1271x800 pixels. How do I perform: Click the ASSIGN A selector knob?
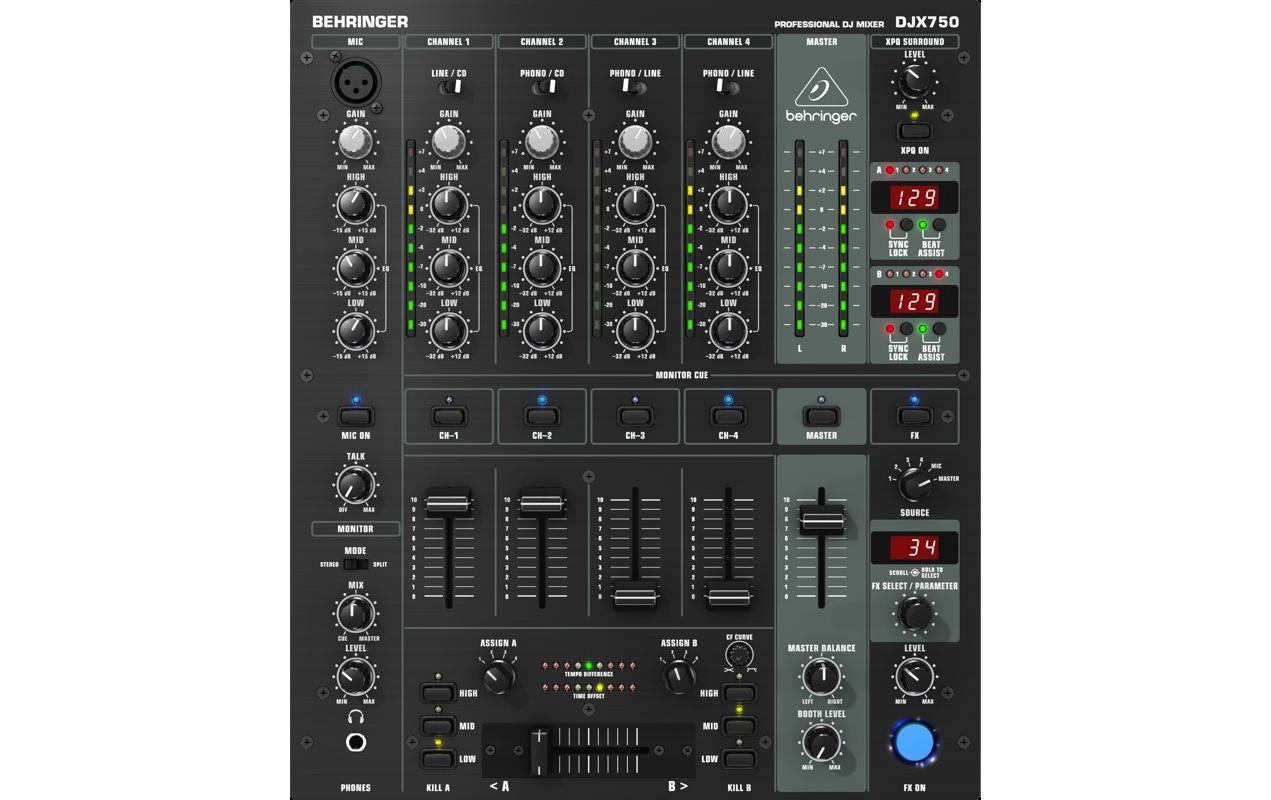498,677
